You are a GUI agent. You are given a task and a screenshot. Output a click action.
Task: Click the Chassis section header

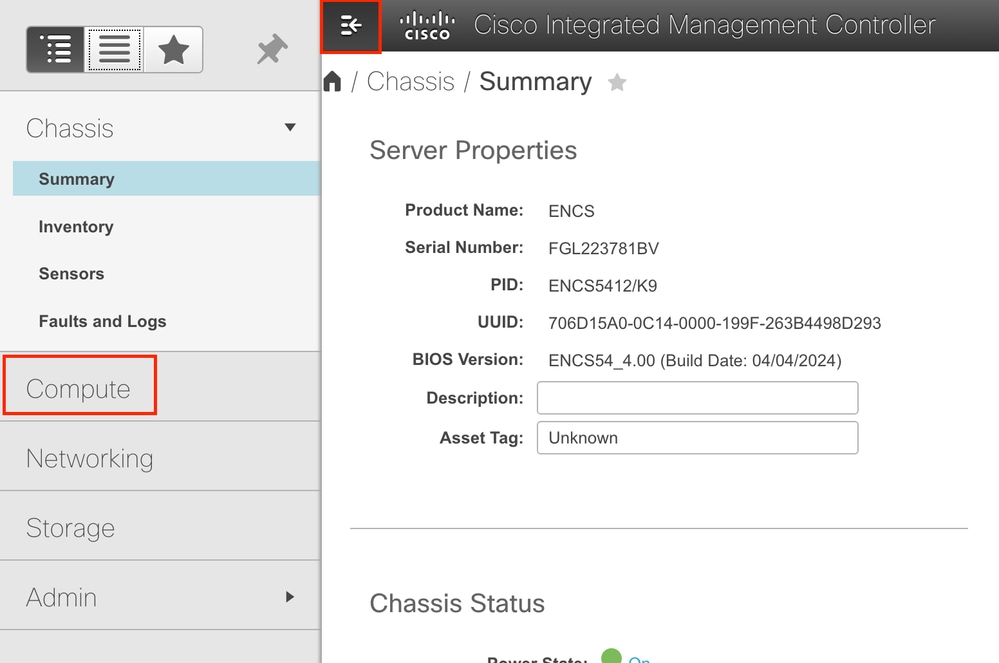coord(70,128)
